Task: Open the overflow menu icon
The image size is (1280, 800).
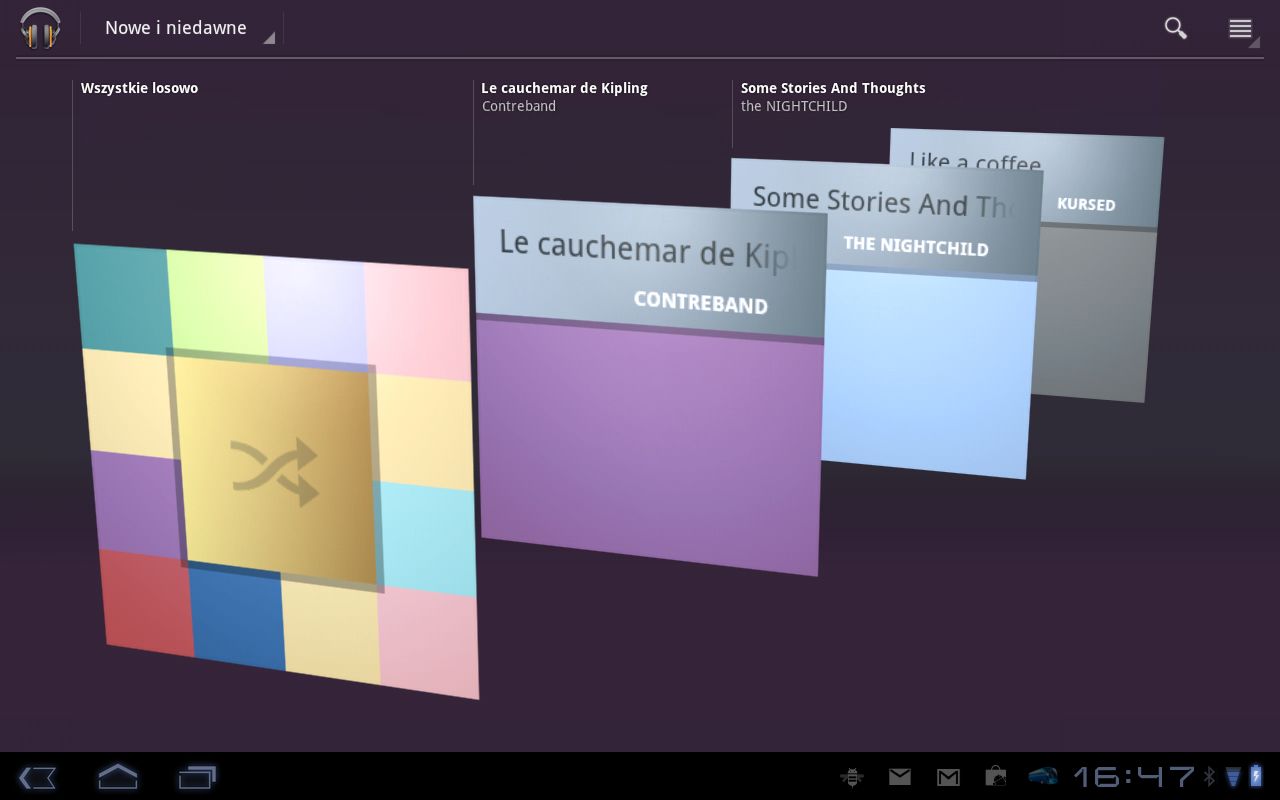Action: [1241, 29]
